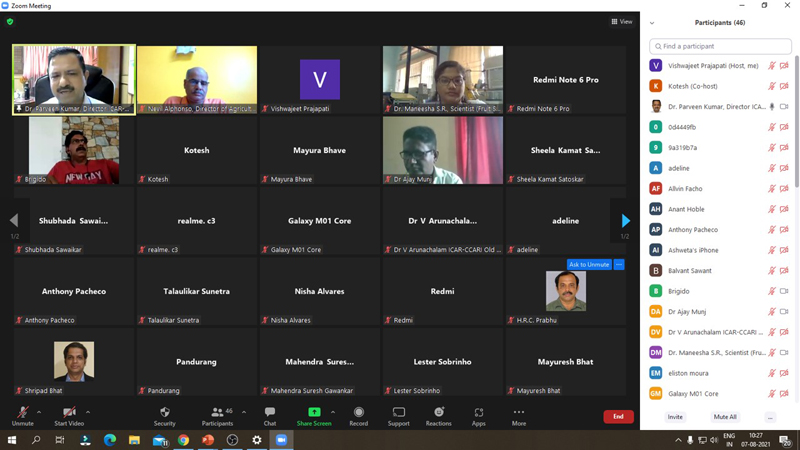Select Ashweta's iPhone in participants list
The image size is (800, 450).
point(719,250)
